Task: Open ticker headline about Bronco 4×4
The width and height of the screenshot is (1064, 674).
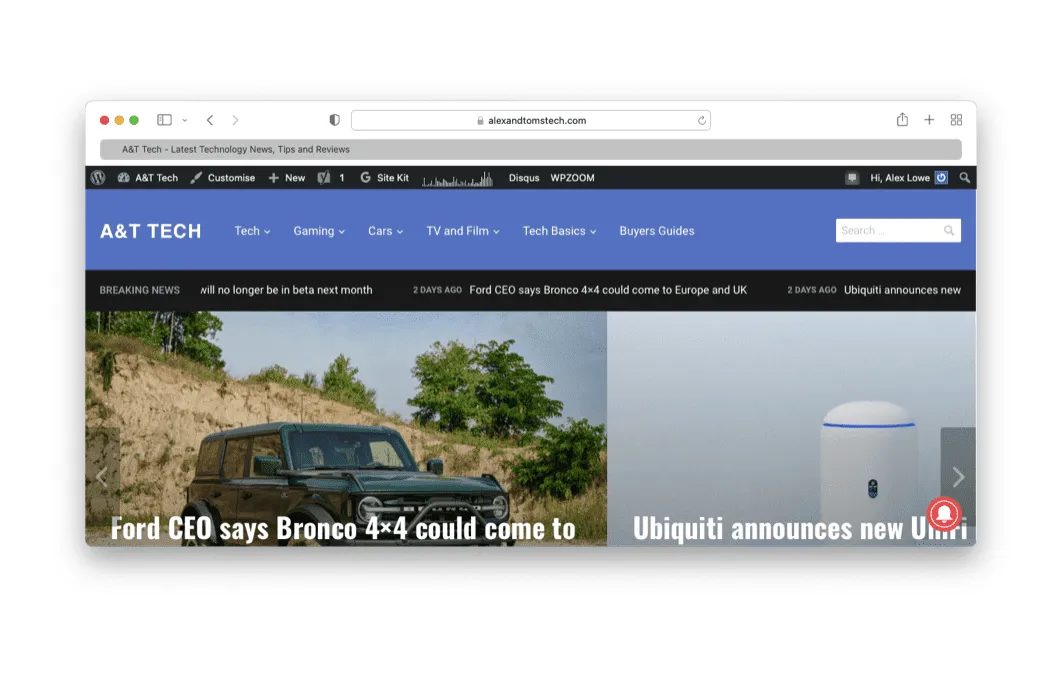Action: point(608,290)
